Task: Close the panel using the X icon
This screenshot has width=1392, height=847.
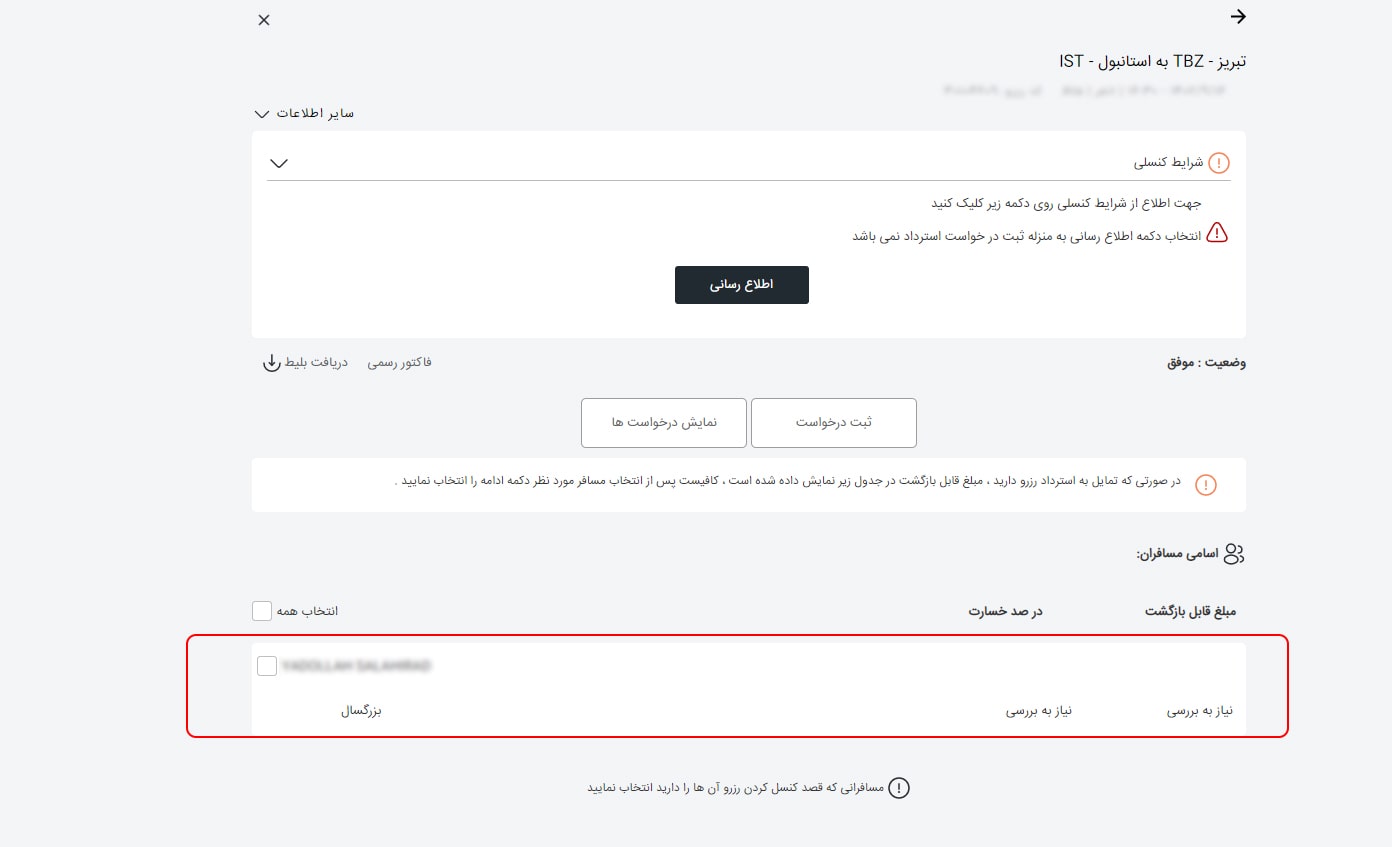Action: (x=264, y=20)
